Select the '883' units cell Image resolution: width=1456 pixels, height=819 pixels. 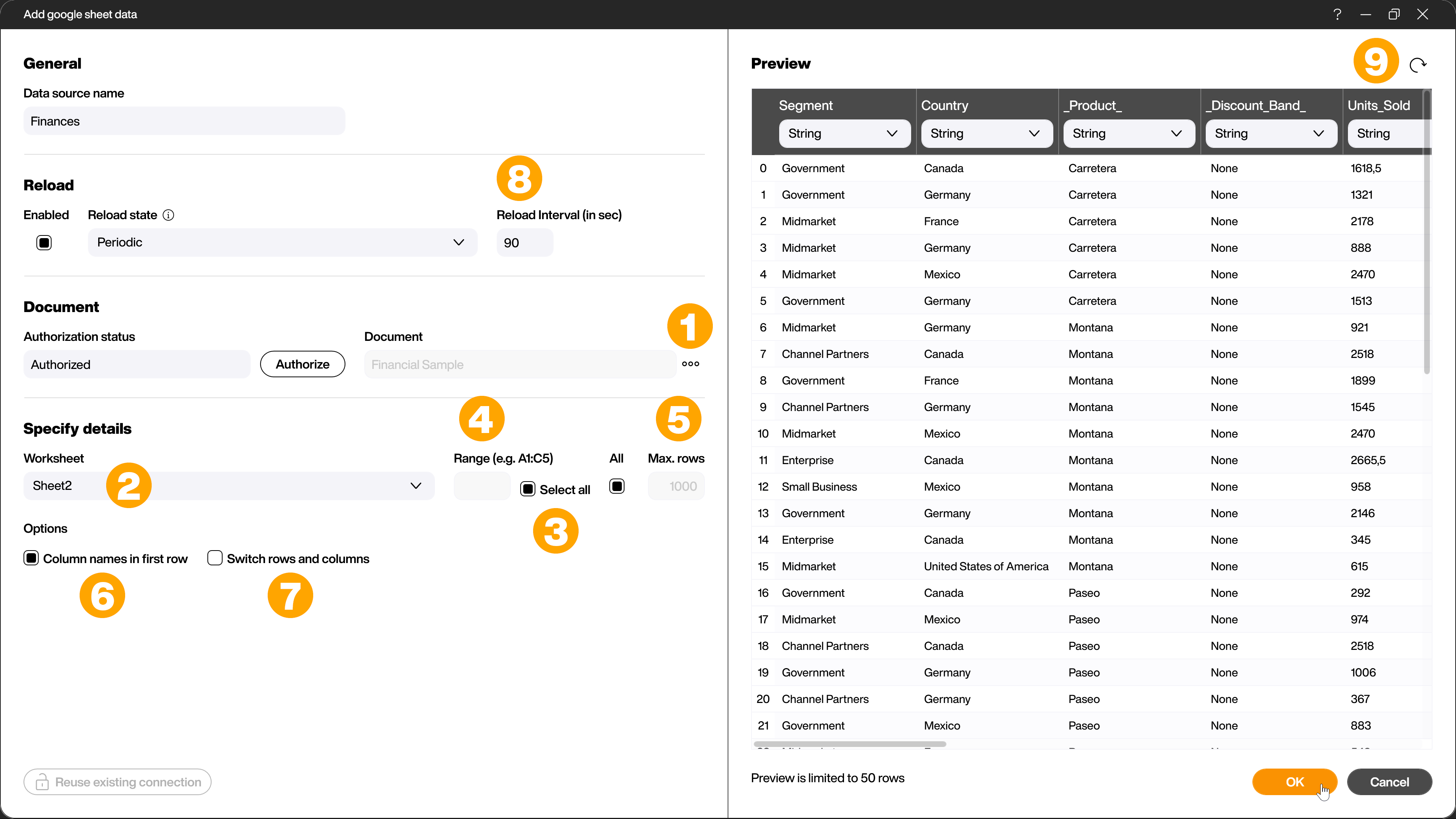point(1360,726)
